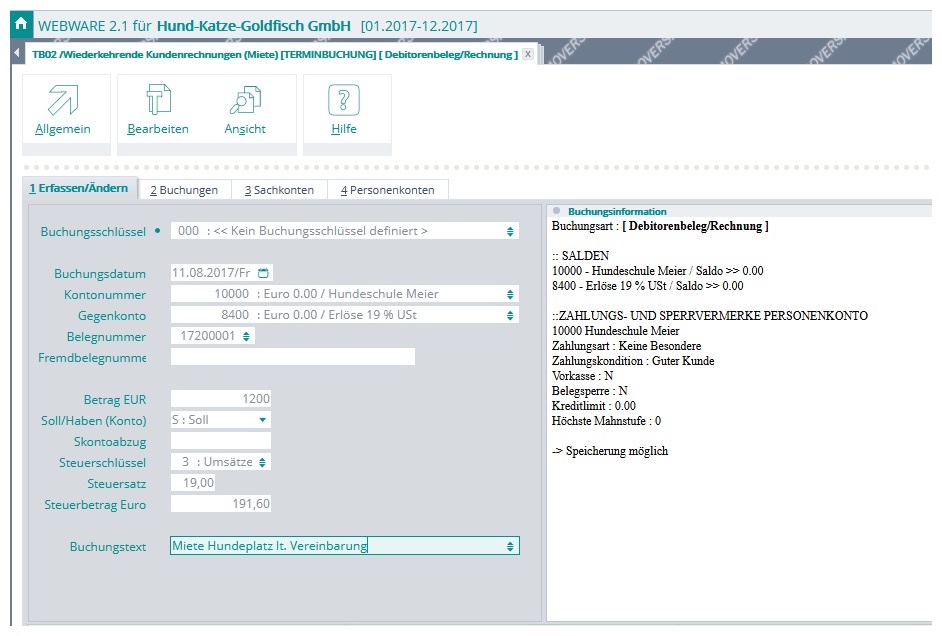Open Soll/Haben (Konto) selection
Screen dimensions: 942x636
pos(262,420)
